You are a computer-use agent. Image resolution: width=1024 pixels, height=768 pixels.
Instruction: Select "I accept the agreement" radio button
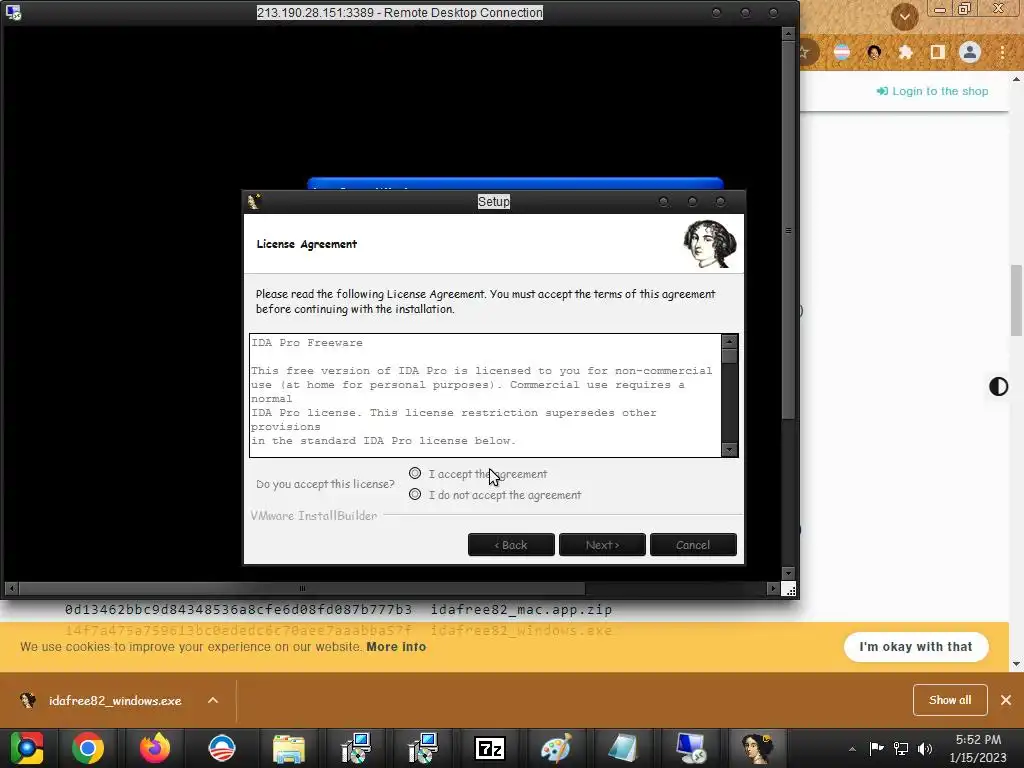[415, 473]
